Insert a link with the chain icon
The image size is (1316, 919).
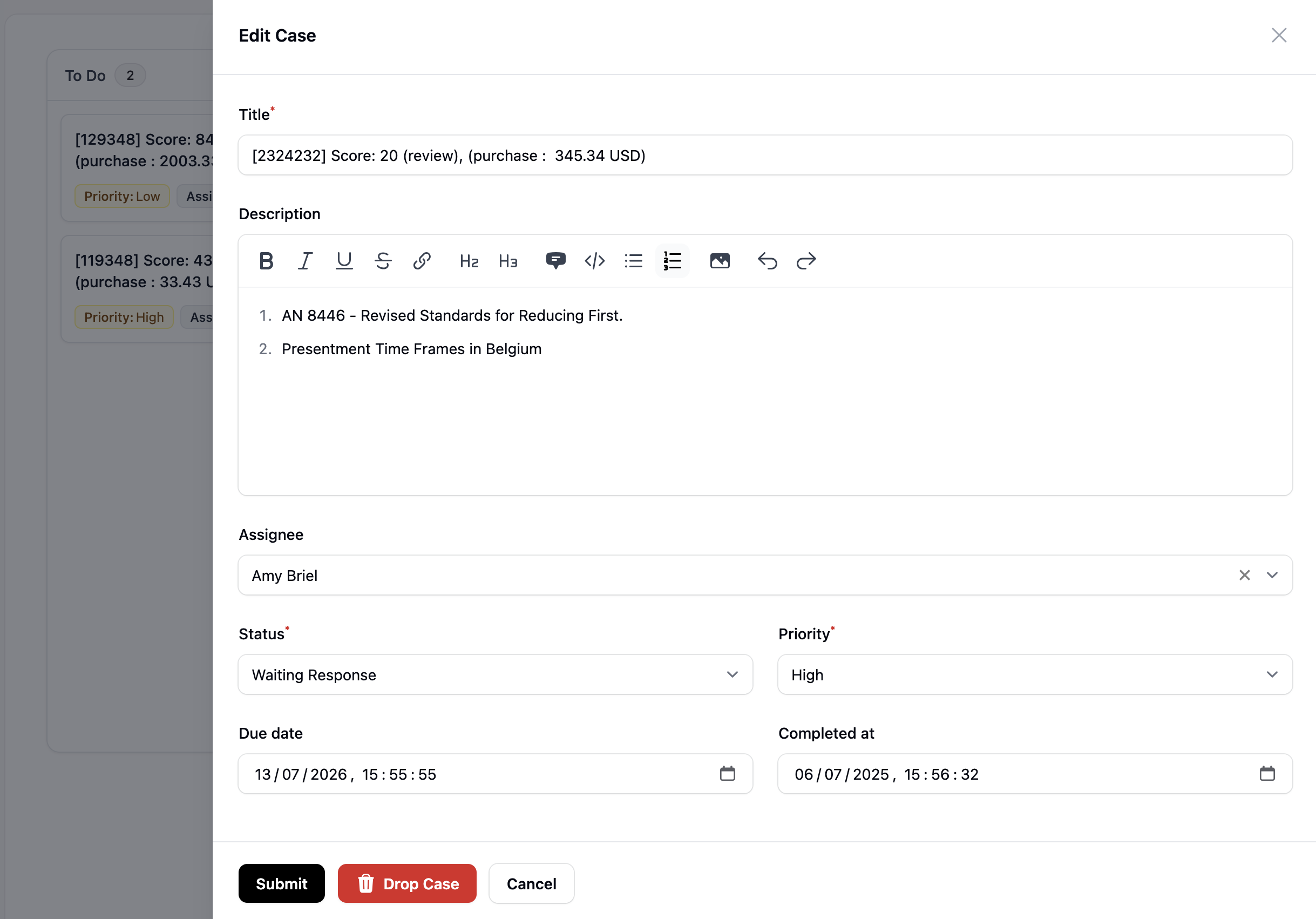click(x=422, y=261)
